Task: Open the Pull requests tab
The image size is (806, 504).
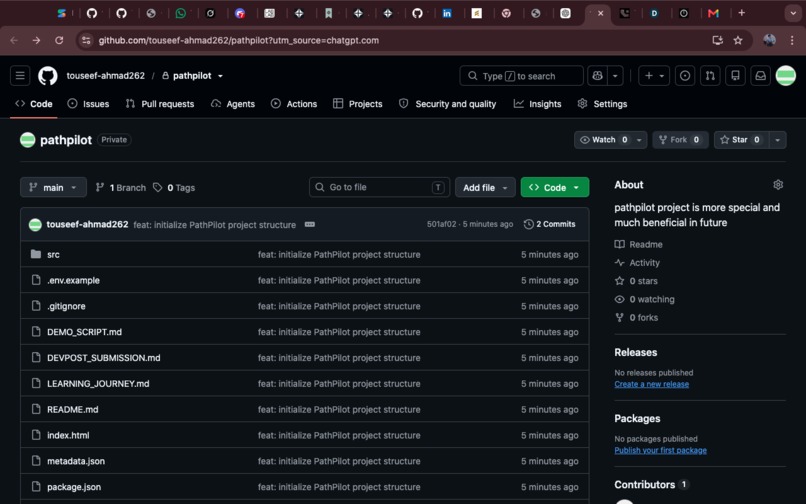Action: tap(160, 104)
